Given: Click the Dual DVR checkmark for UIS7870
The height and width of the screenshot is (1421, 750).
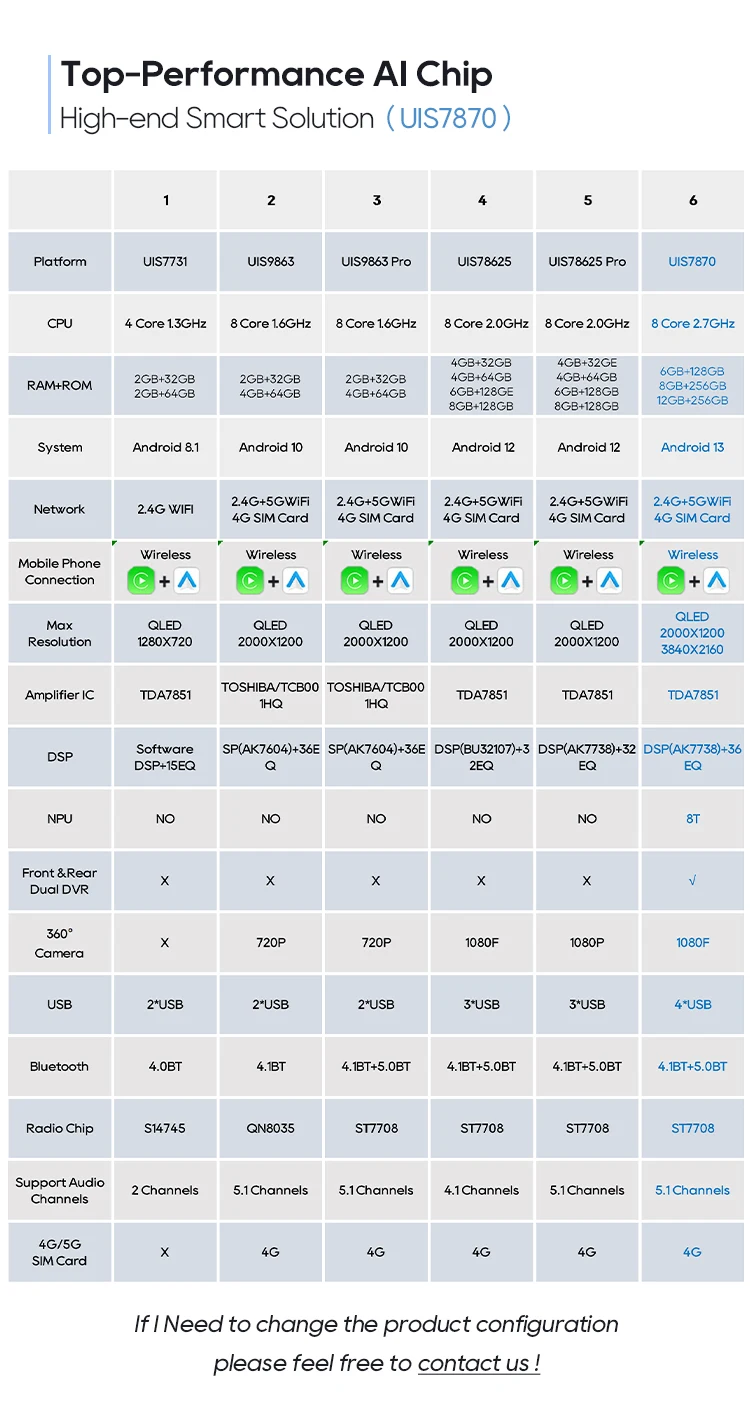Looking at the screenshot, I should tap(692, 881).
